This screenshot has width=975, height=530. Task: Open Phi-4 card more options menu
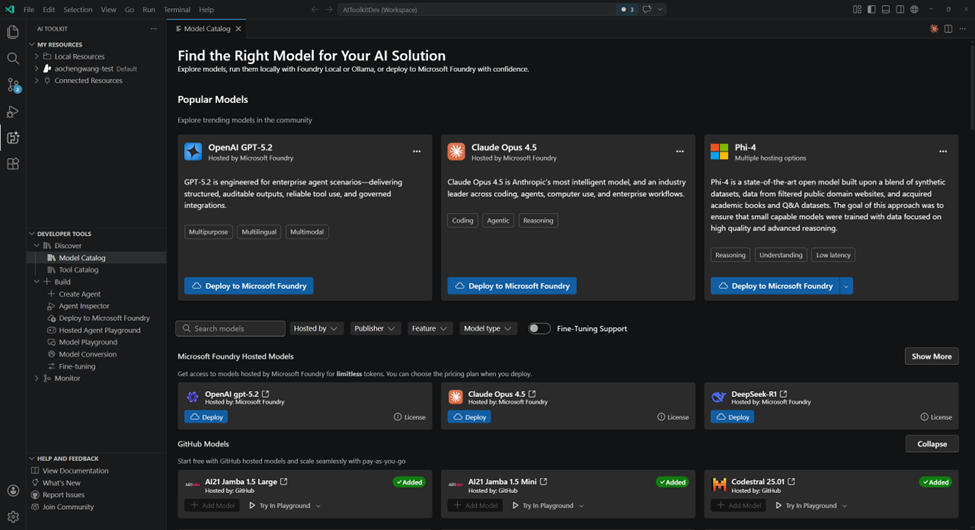(x=943, y=151)
